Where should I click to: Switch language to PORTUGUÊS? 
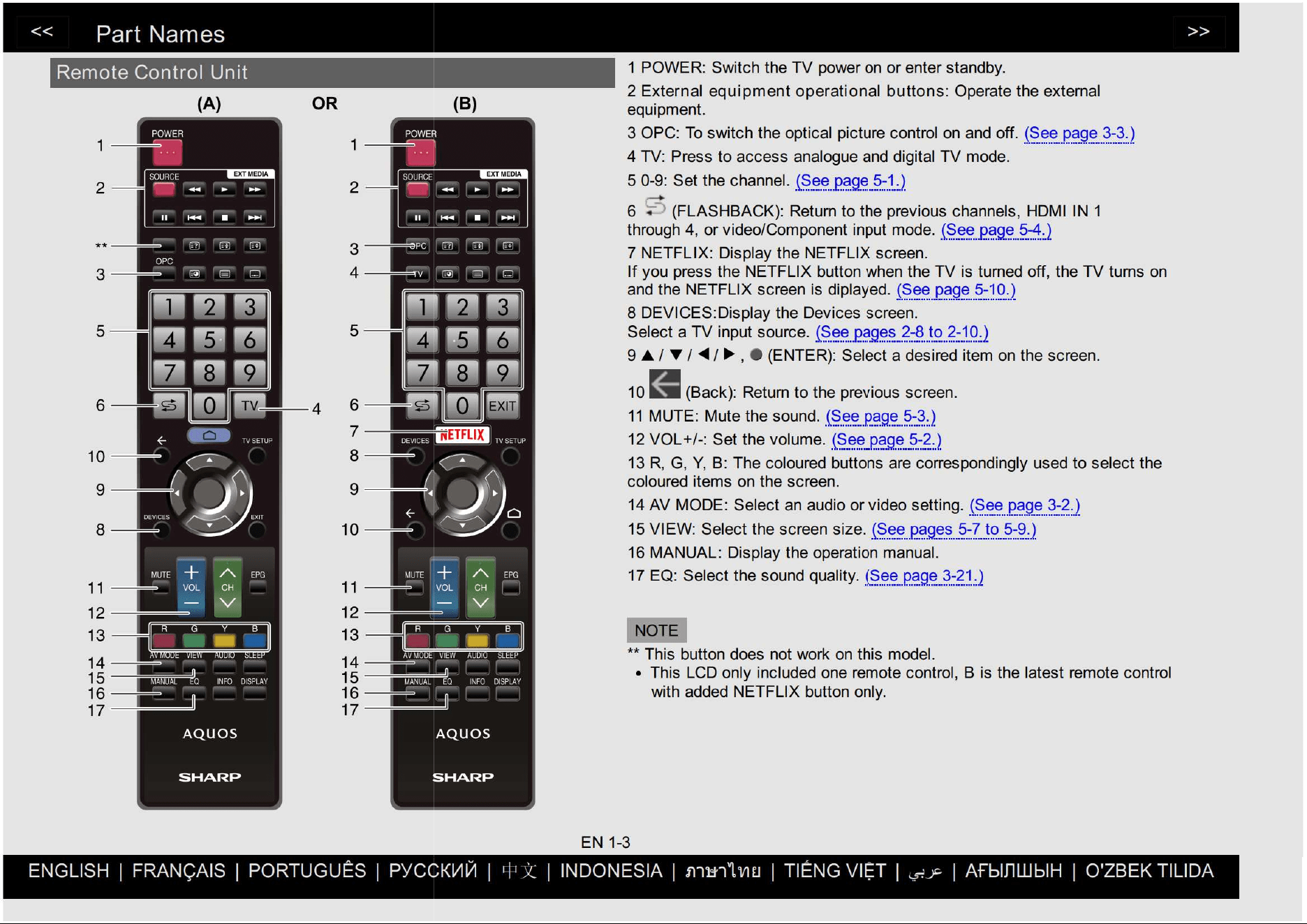tap(307, 871)
